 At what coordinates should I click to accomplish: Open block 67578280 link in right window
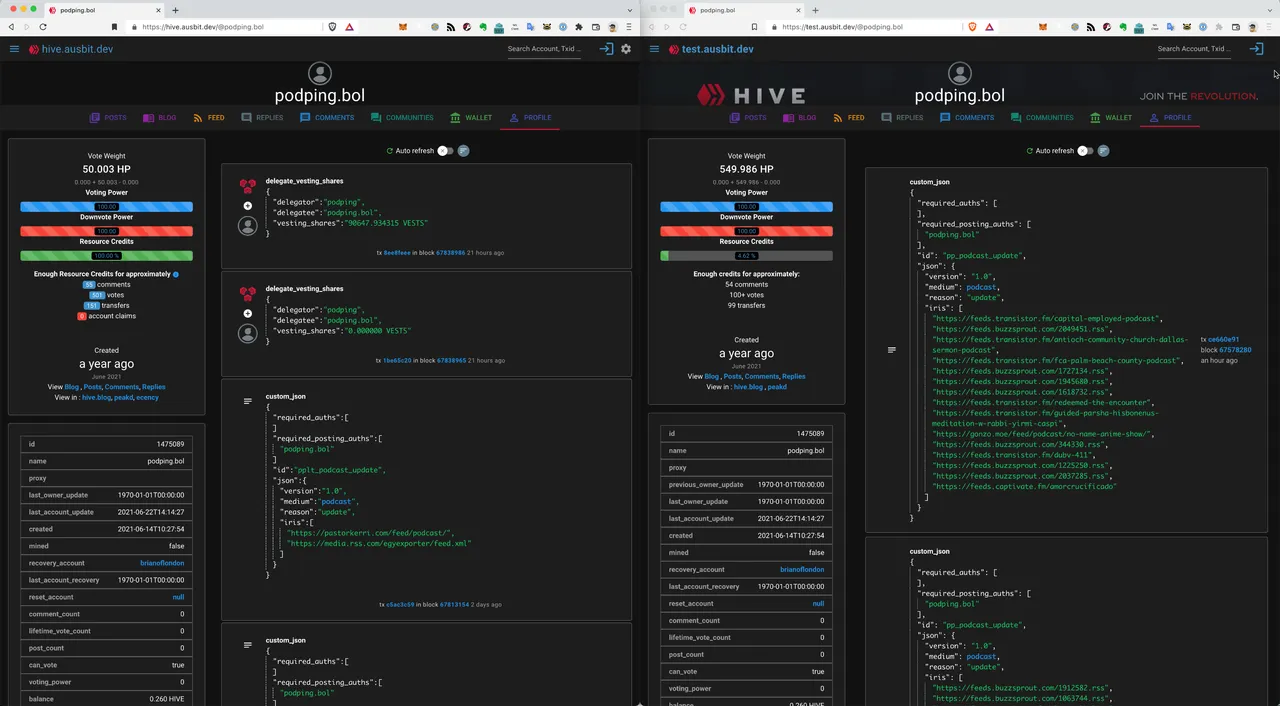tap(1235, 350)
